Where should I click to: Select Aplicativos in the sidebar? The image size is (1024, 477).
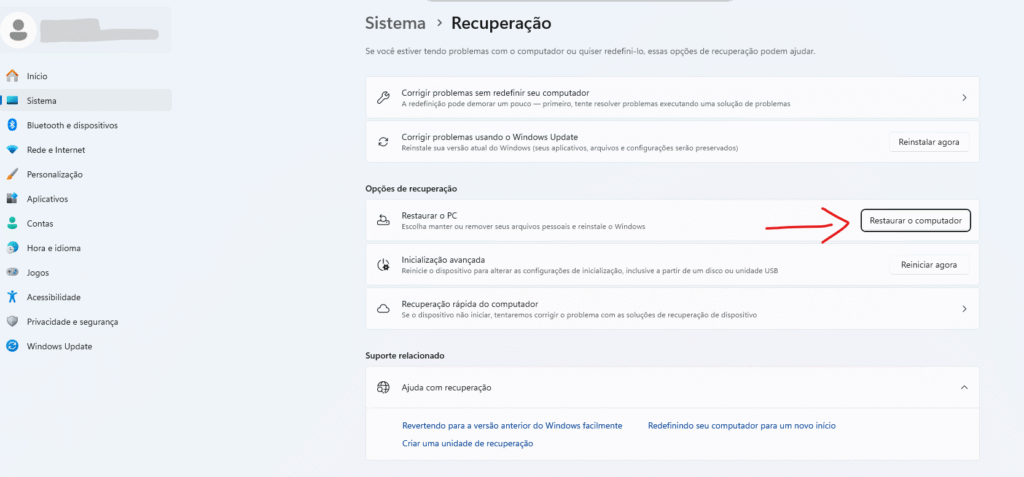tap(86, 199)
